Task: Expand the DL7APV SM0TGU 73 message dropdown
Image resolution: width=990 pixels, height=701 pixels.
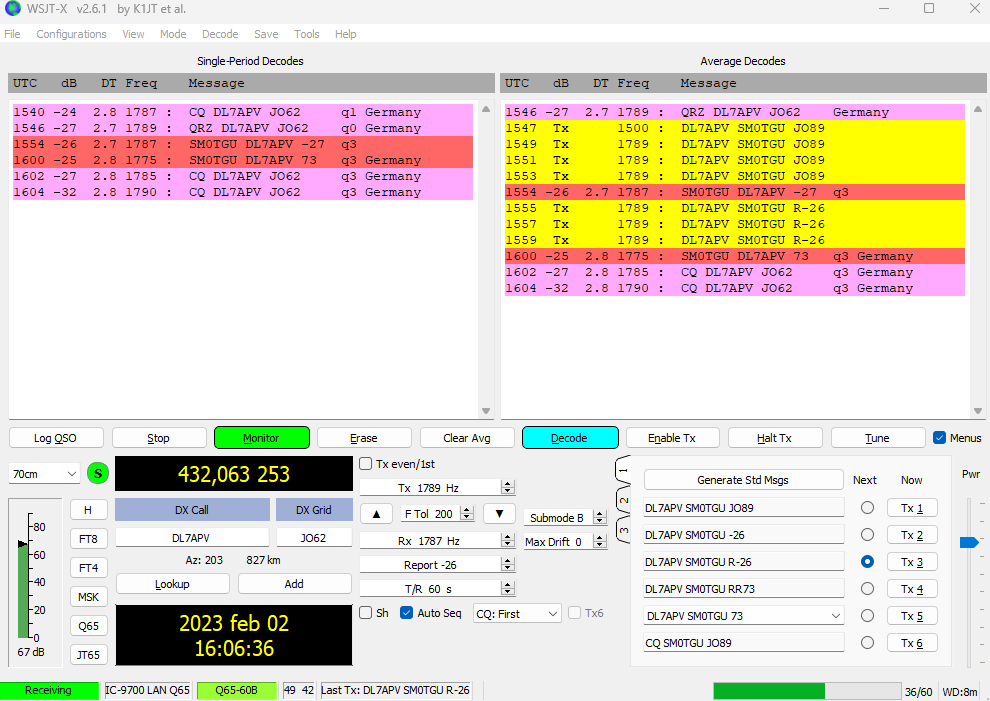Action: coord(835,616)
